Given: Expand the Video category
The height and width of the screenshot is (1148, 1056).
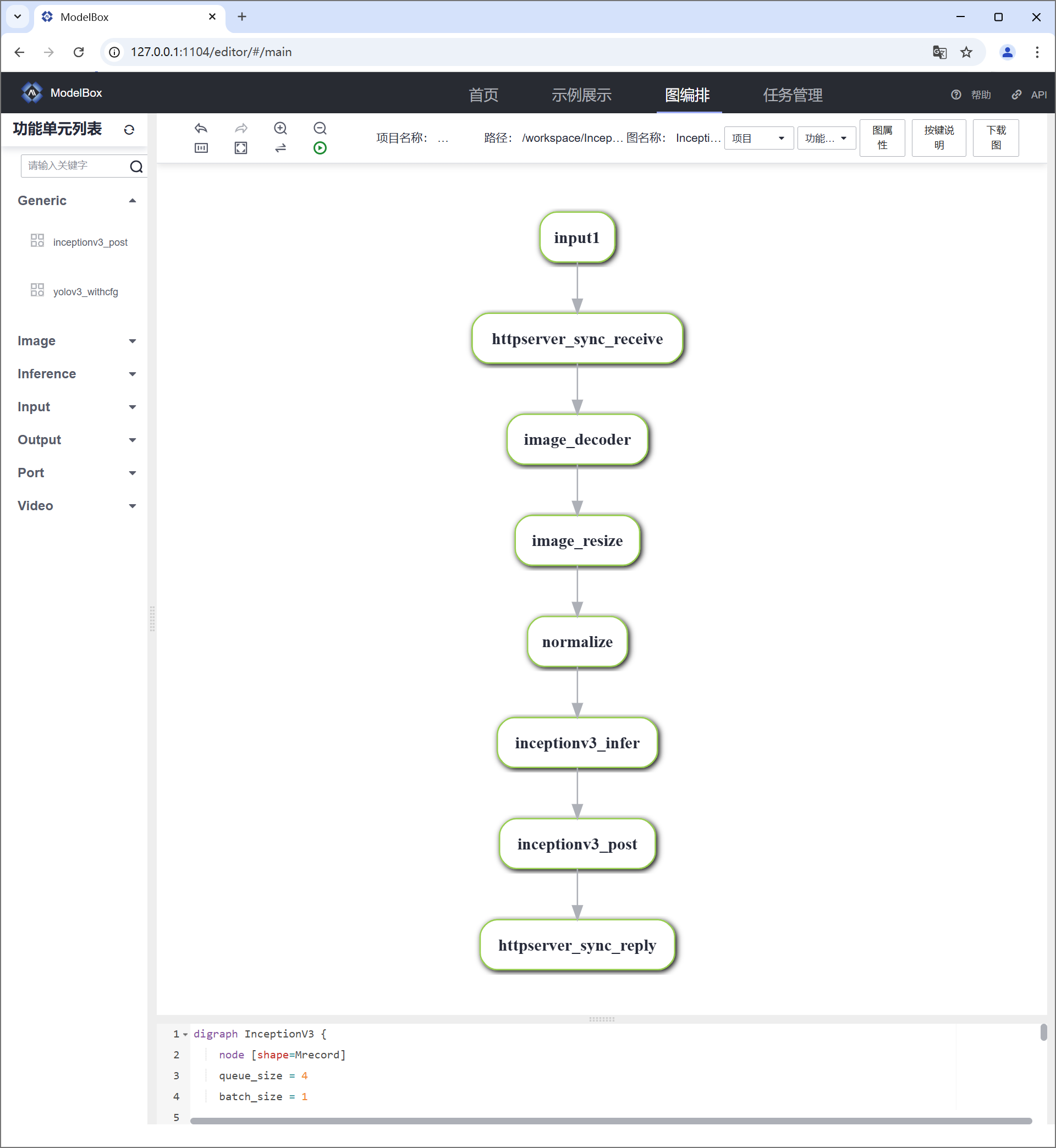Looking at the screenshot, I should pyautogui.click(x=132, y=506).
